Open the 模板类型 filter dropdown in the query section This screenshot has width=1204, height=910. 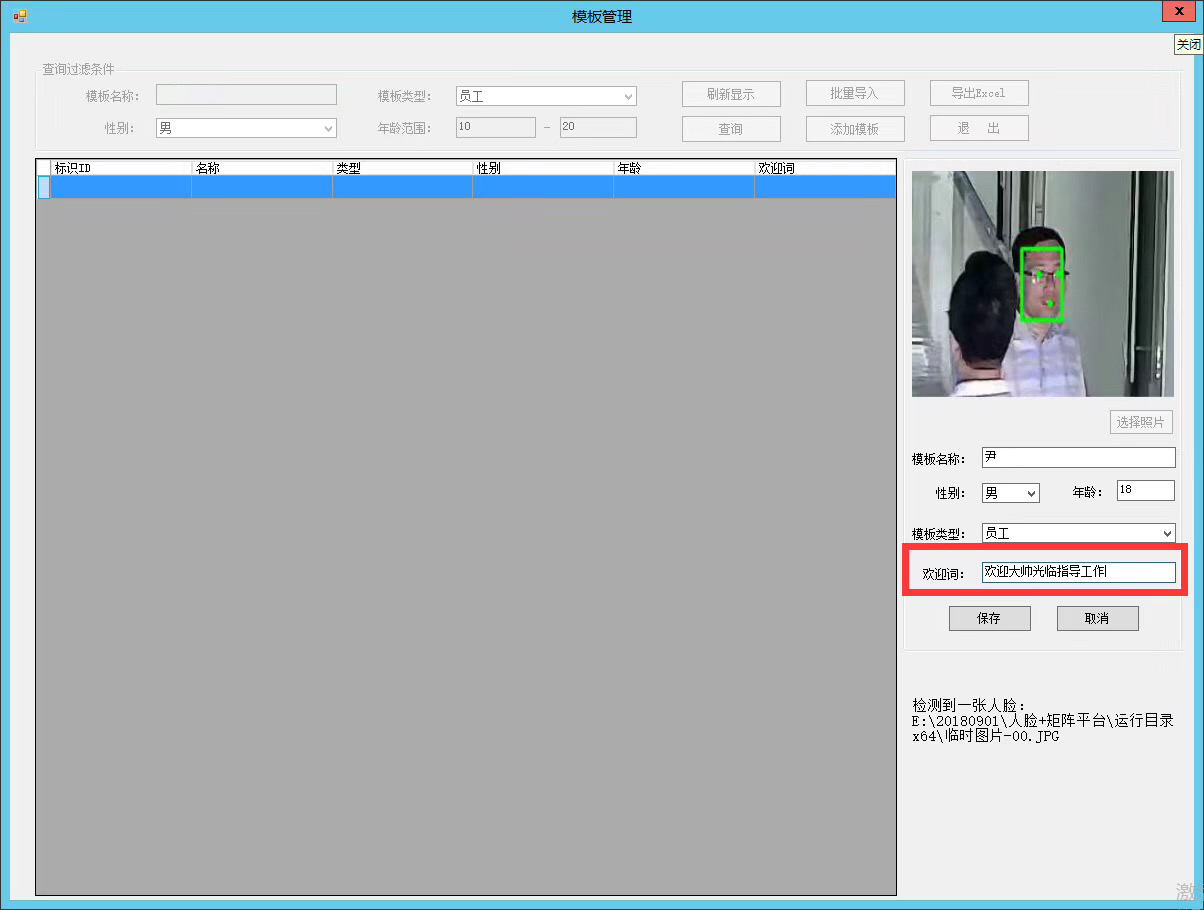546,96
